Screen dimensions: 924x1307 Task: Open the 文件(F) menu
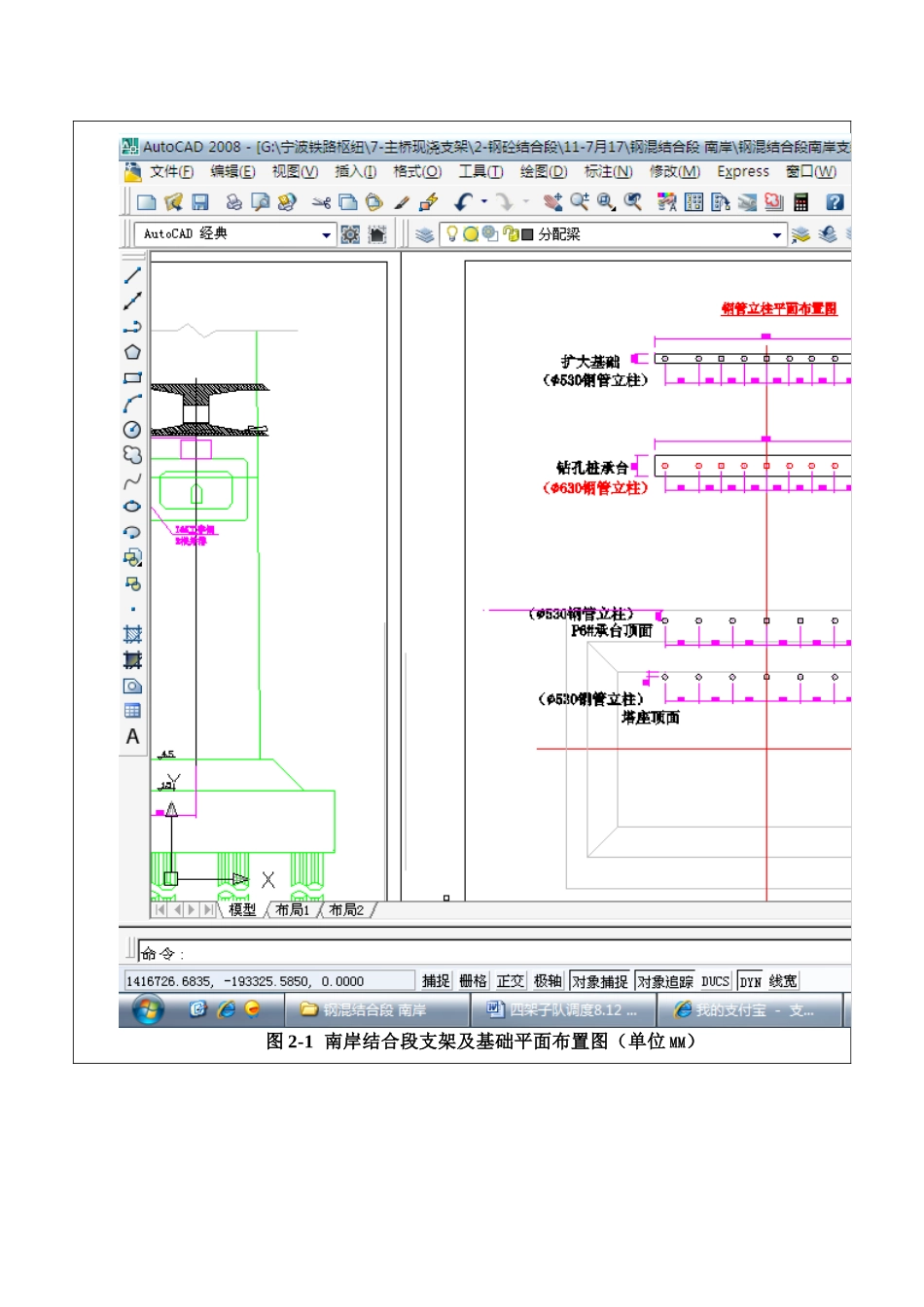click(x=171, y=172)
